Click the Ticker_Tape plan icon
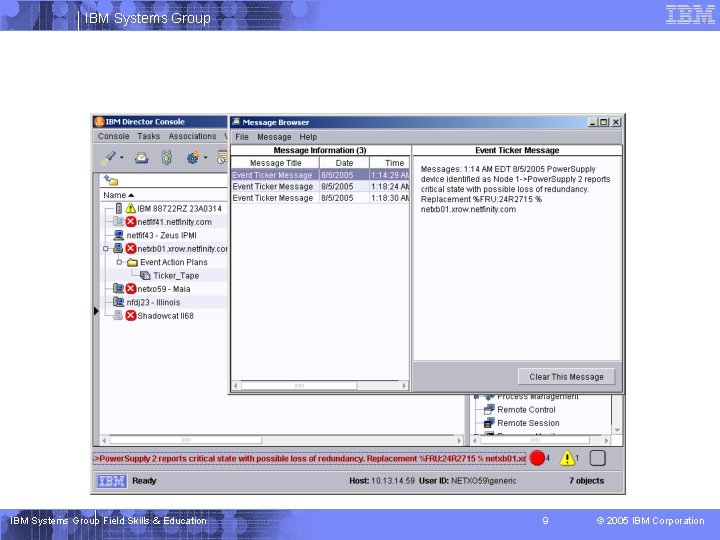This screenshot has width=720, height=540. pos(145,276)
